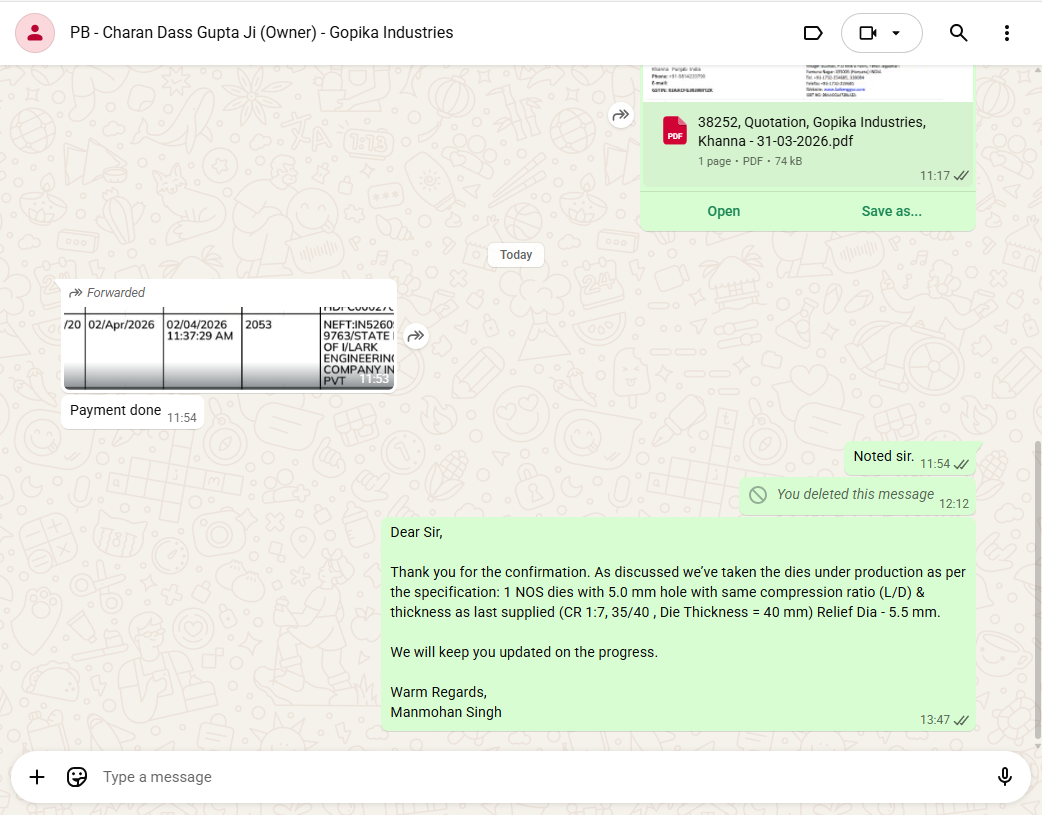This screenshot has width=1042, height=815.
Task: Click the contact profile avatar icon
Action: 35,33
